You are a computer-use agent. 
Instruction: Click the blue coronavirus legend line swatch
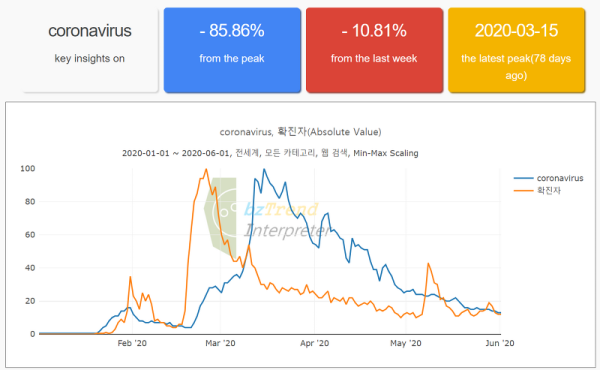(523, 178)
